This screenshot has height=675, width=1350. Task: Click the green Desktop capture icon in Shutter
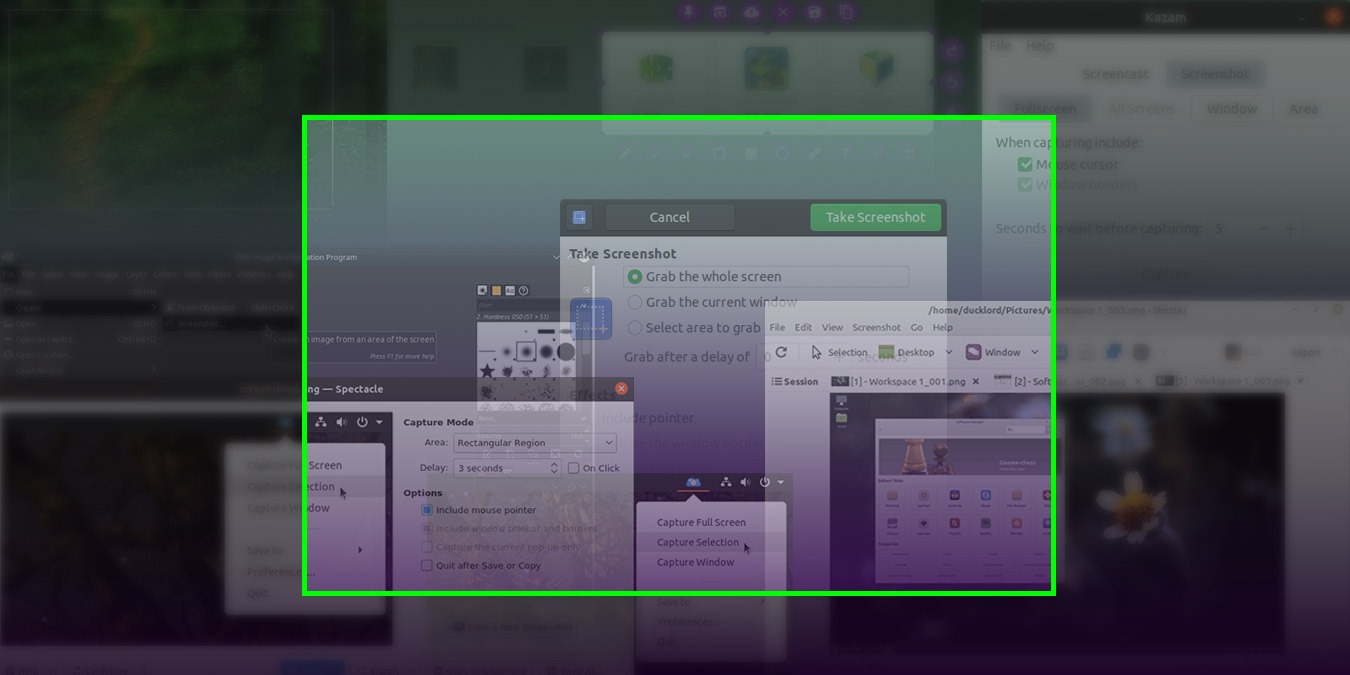(x=885, y=352)
